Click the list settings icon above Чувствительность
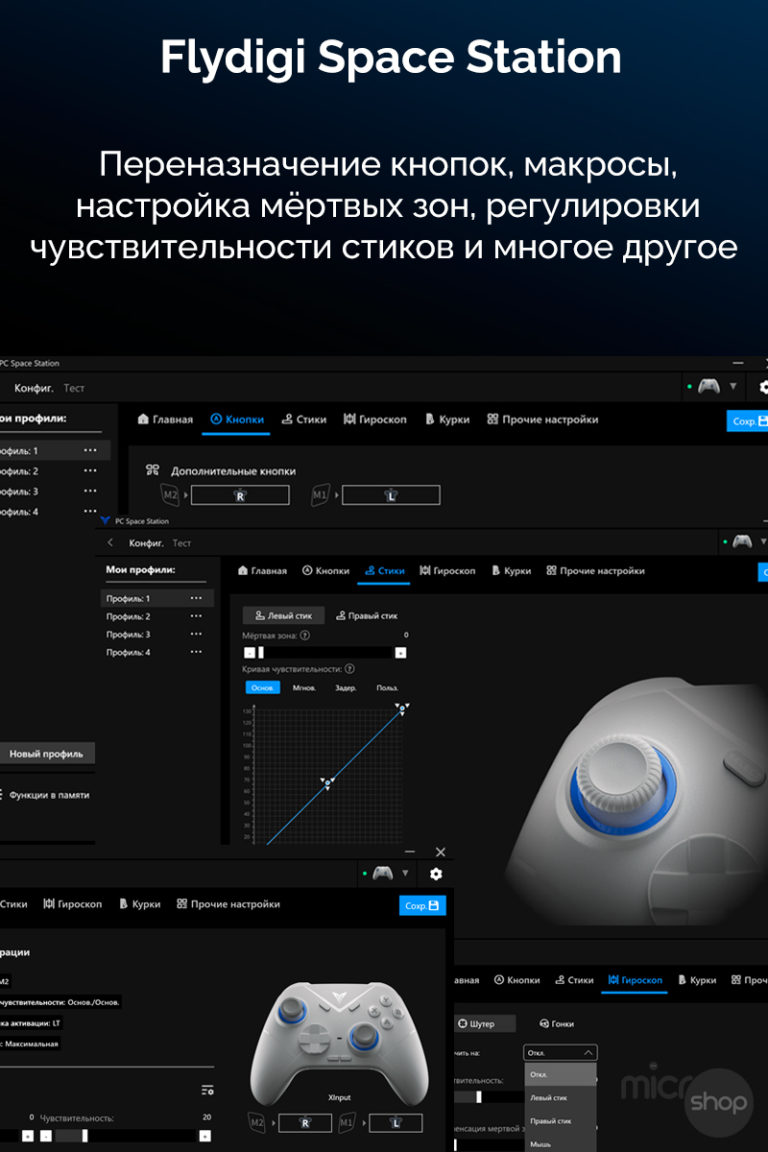 [207, 1090]
